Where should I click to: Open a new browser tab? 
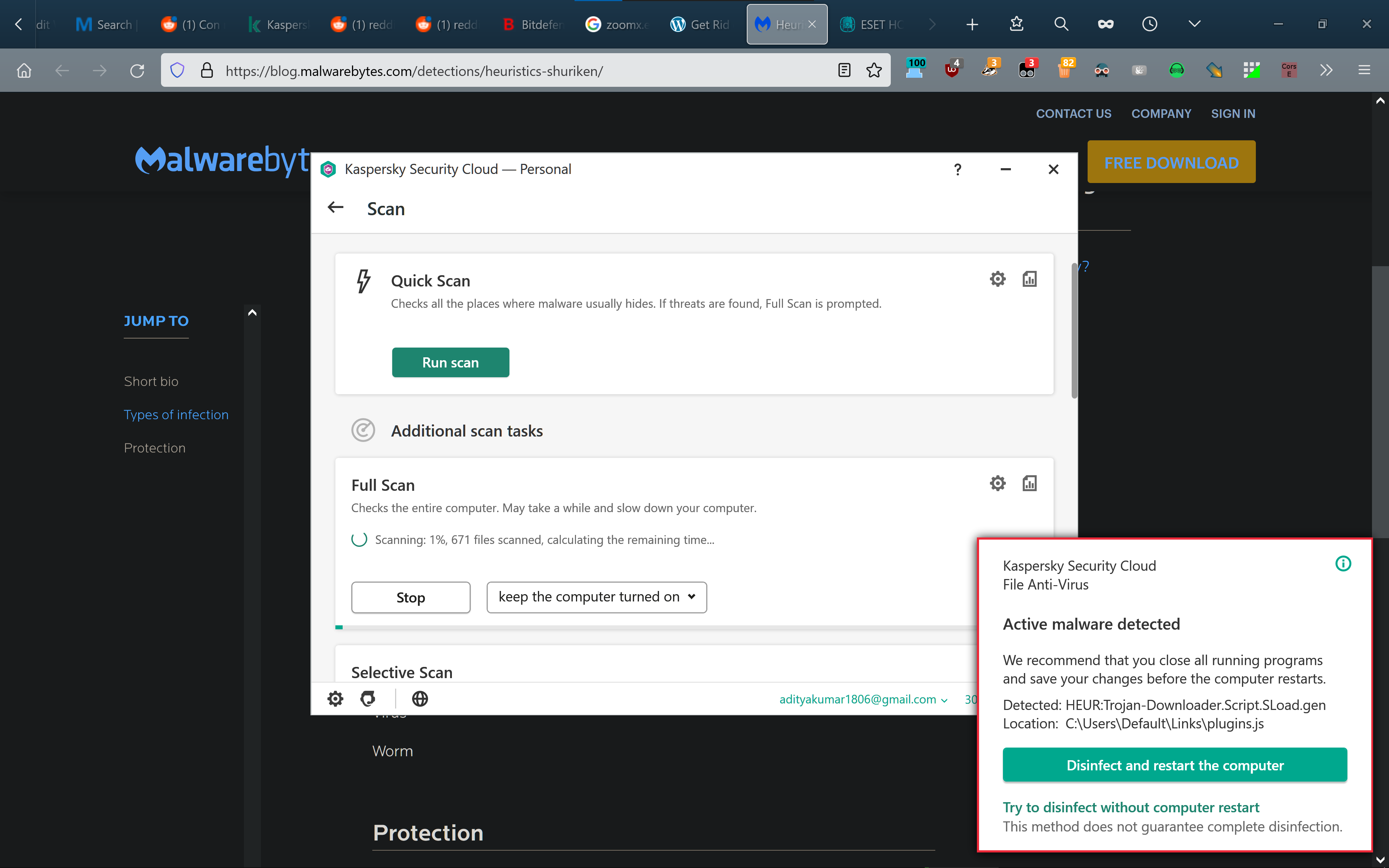[971, 24]
